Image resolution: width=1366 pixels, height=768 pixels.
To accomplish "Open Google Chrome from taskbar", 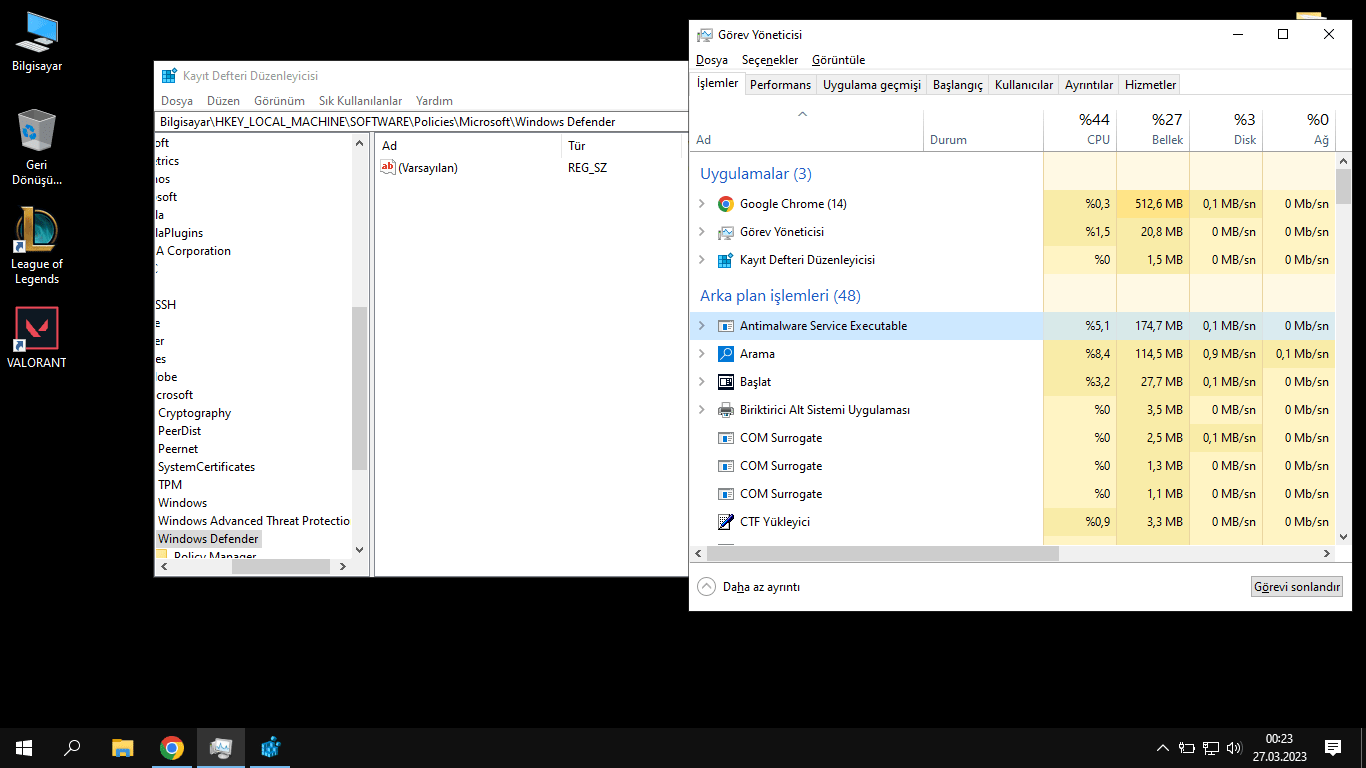I will pyautogui.click(x=172, y=748).
